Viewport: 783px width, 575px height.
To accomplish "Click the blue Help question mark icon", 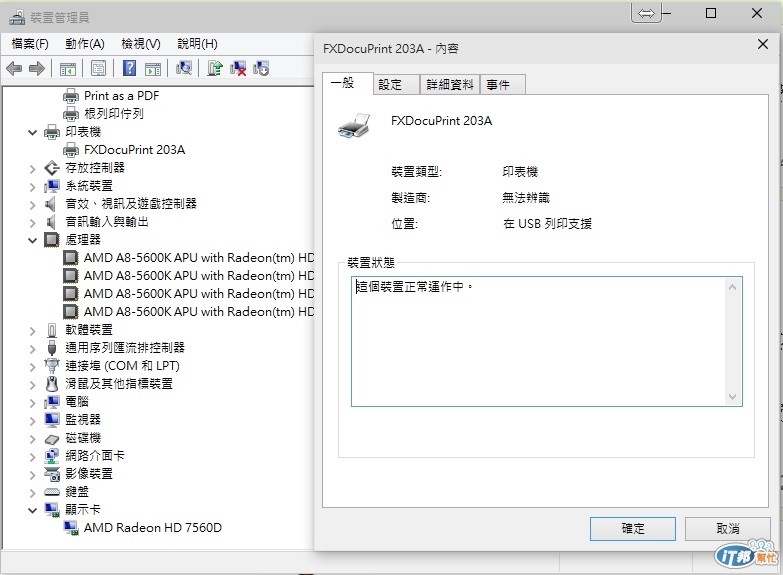I will point(129,68).
